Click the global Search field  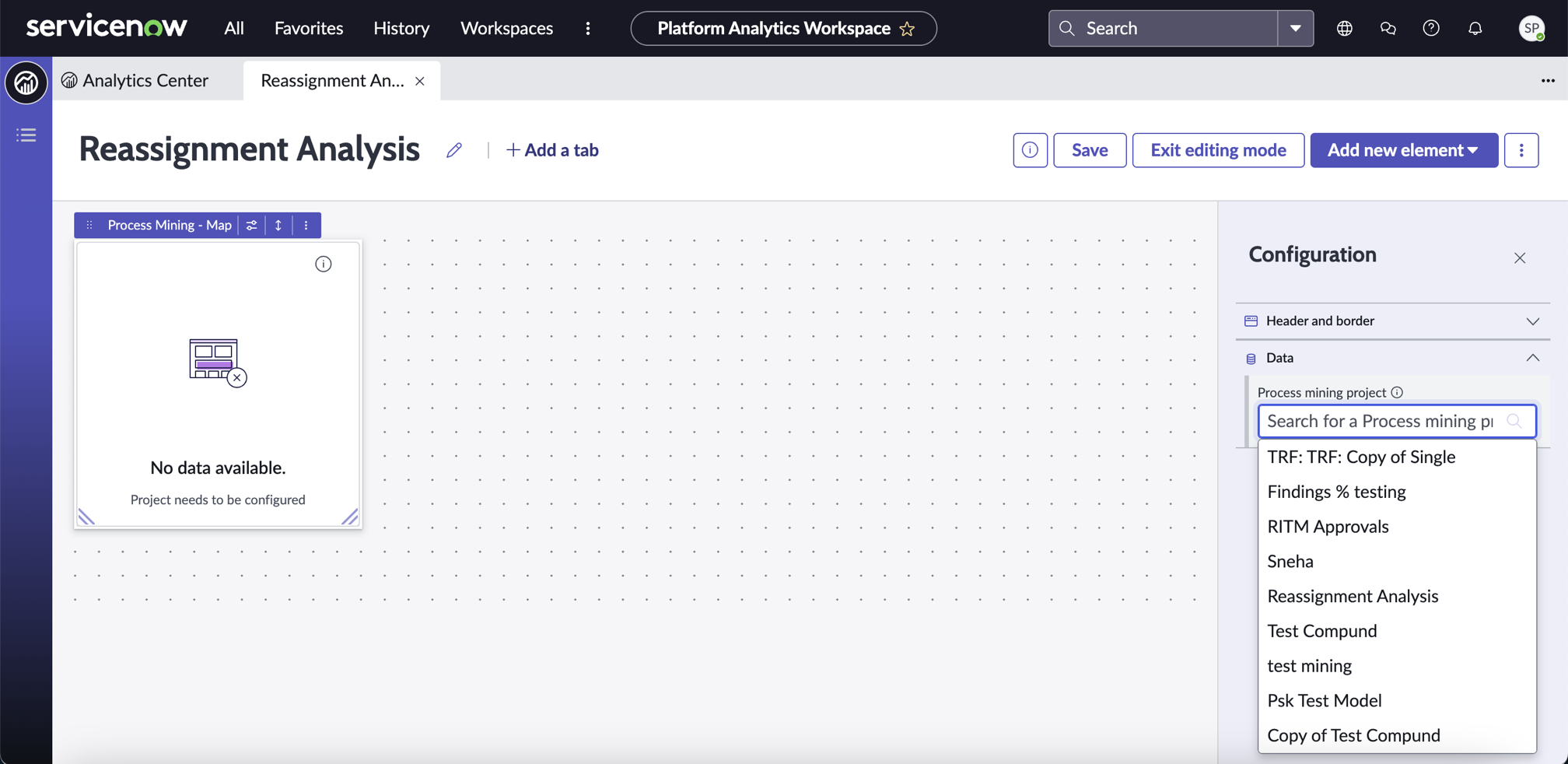coord(1164,28)
